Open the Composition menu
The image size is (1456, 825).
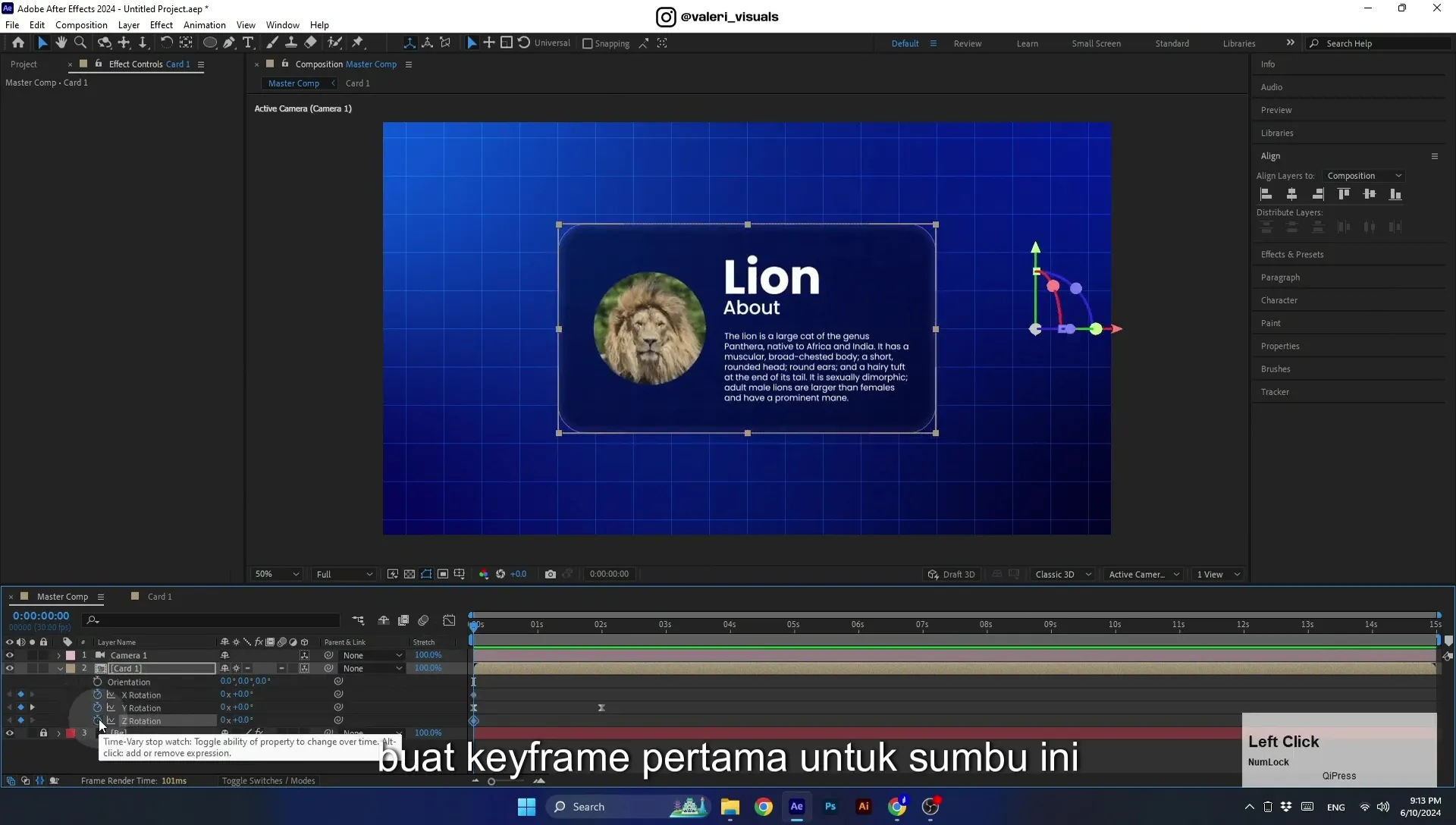81,25
